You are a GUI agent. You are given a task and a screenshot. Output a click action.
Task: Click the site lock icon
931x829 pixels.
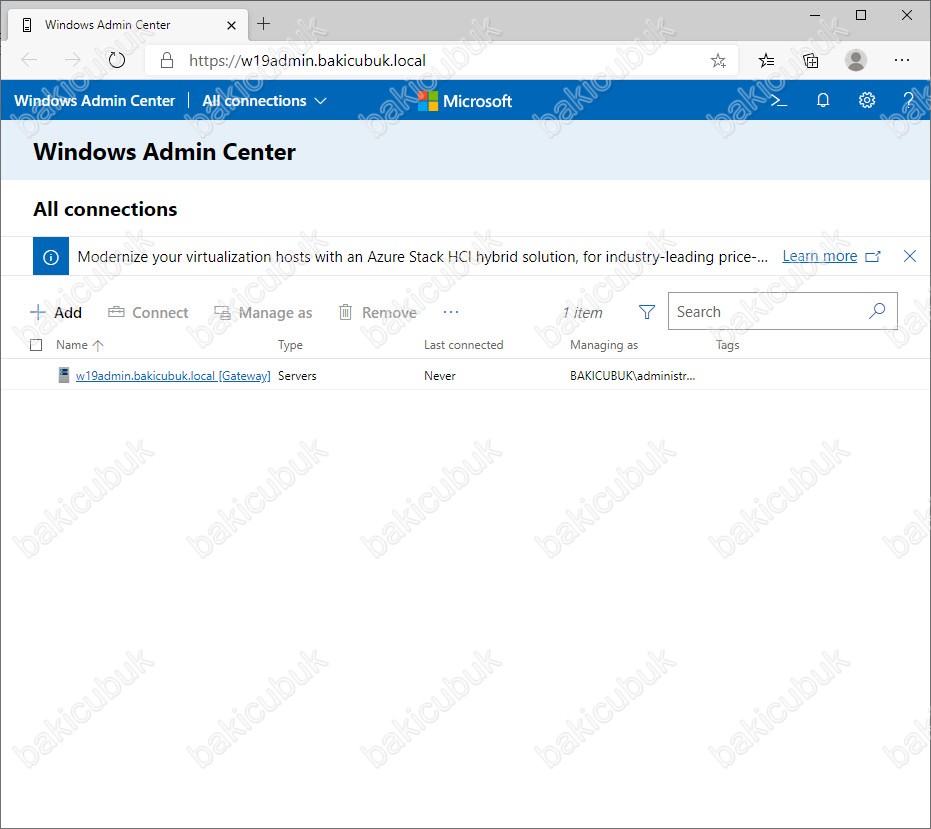pos(167,60)
